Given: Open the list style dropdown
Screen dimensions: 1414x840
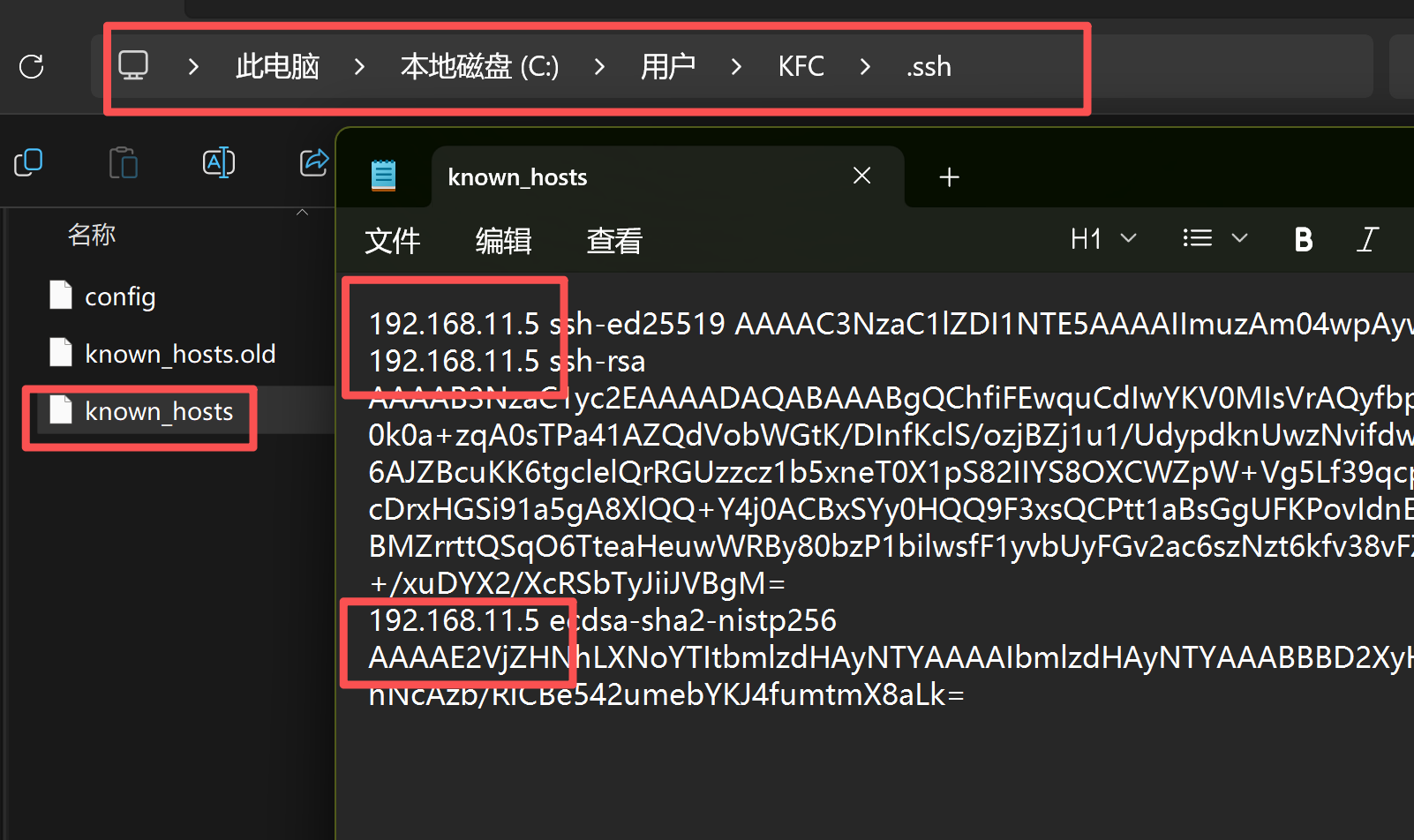Looking at the screenshot, I should click(1215, 239).
